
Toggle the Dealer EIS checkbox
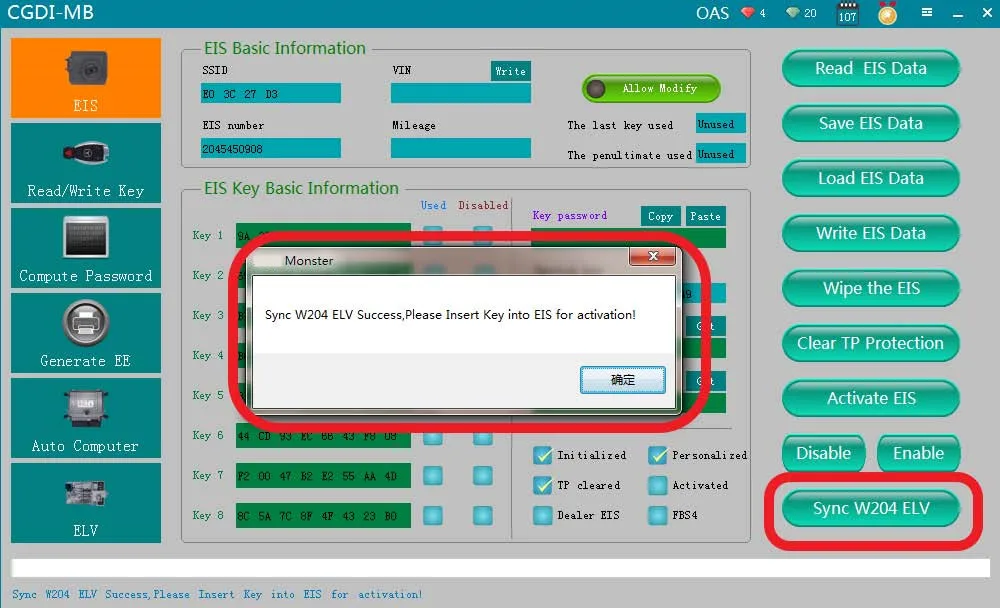[543, 515]
